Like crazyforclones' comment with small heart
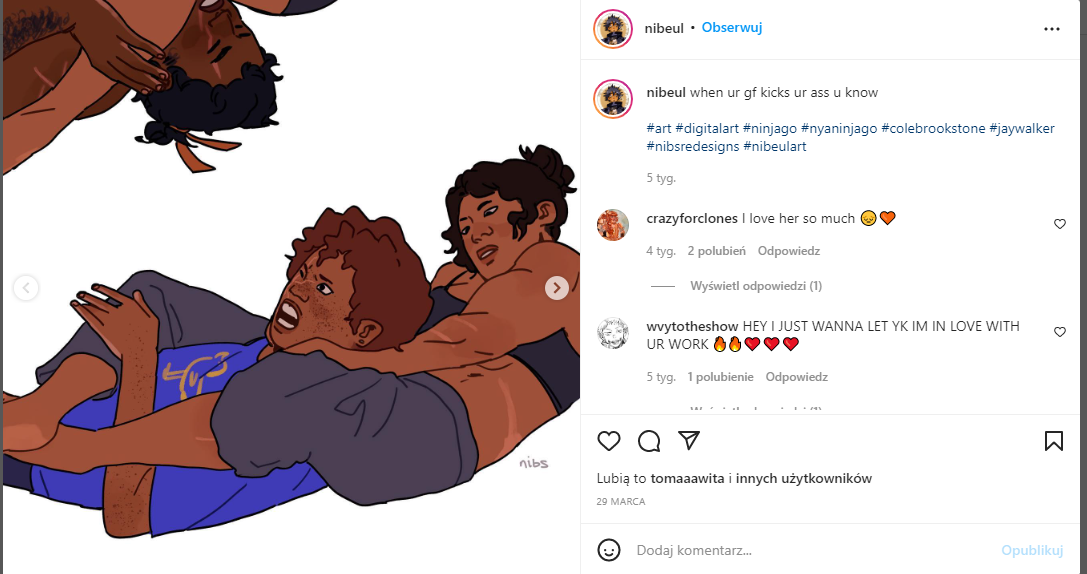 point(1059,224)
